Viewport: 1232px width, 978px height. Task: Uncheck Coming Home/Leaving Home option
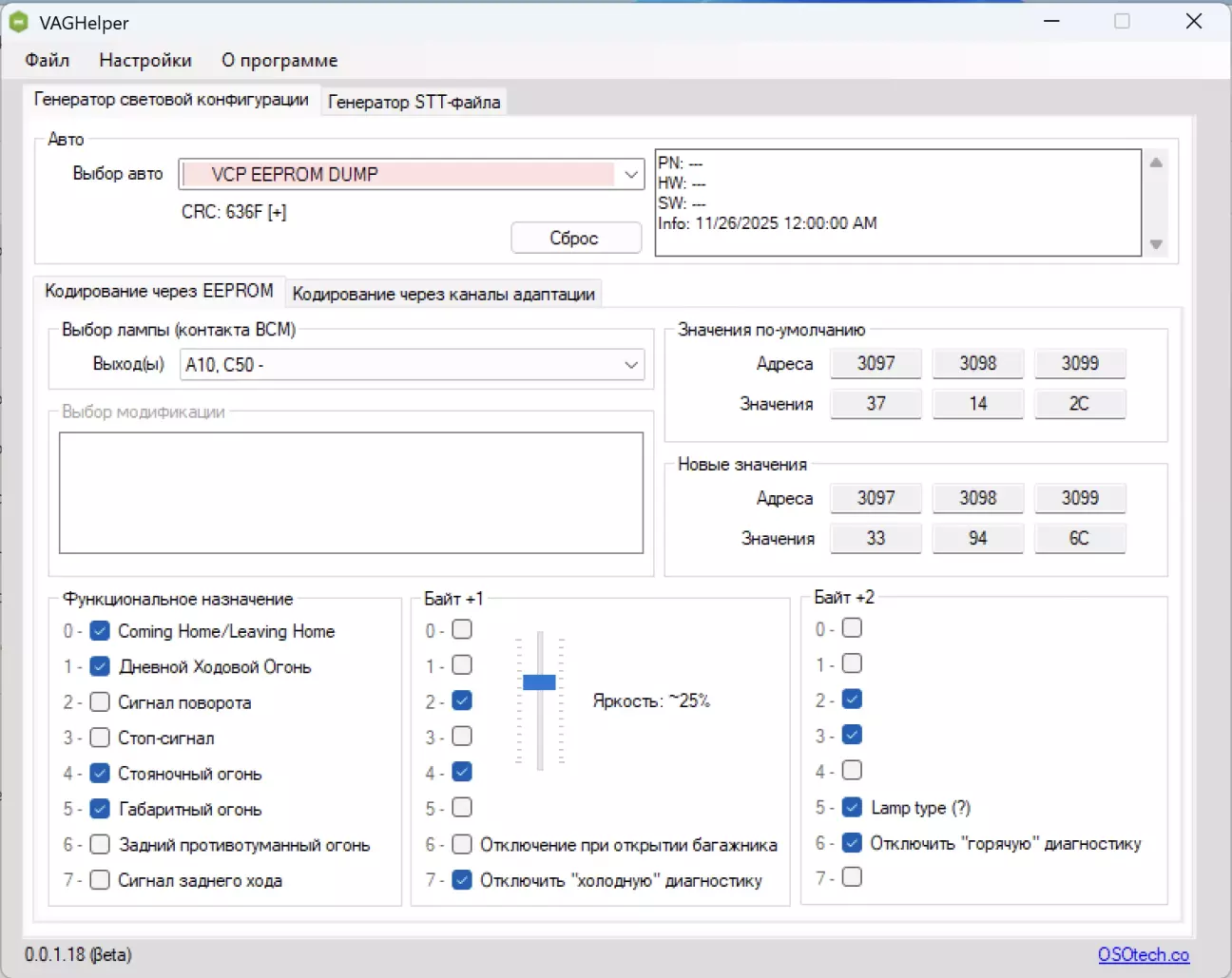pyautogui.click(x=100, y=631)
